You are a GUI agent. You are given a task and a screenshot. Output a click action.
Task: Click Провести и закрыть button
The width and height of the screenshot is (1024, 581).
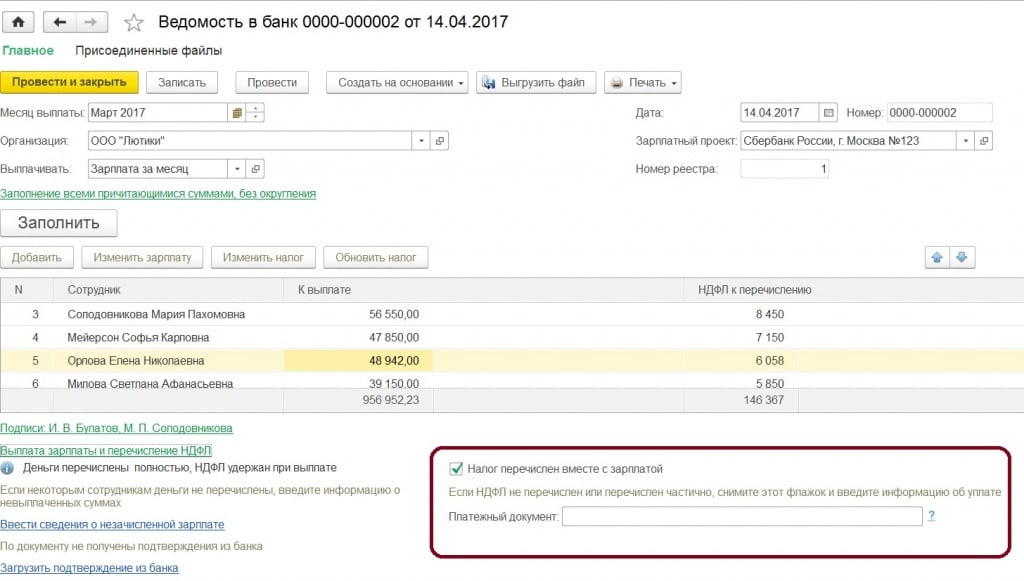69,82
